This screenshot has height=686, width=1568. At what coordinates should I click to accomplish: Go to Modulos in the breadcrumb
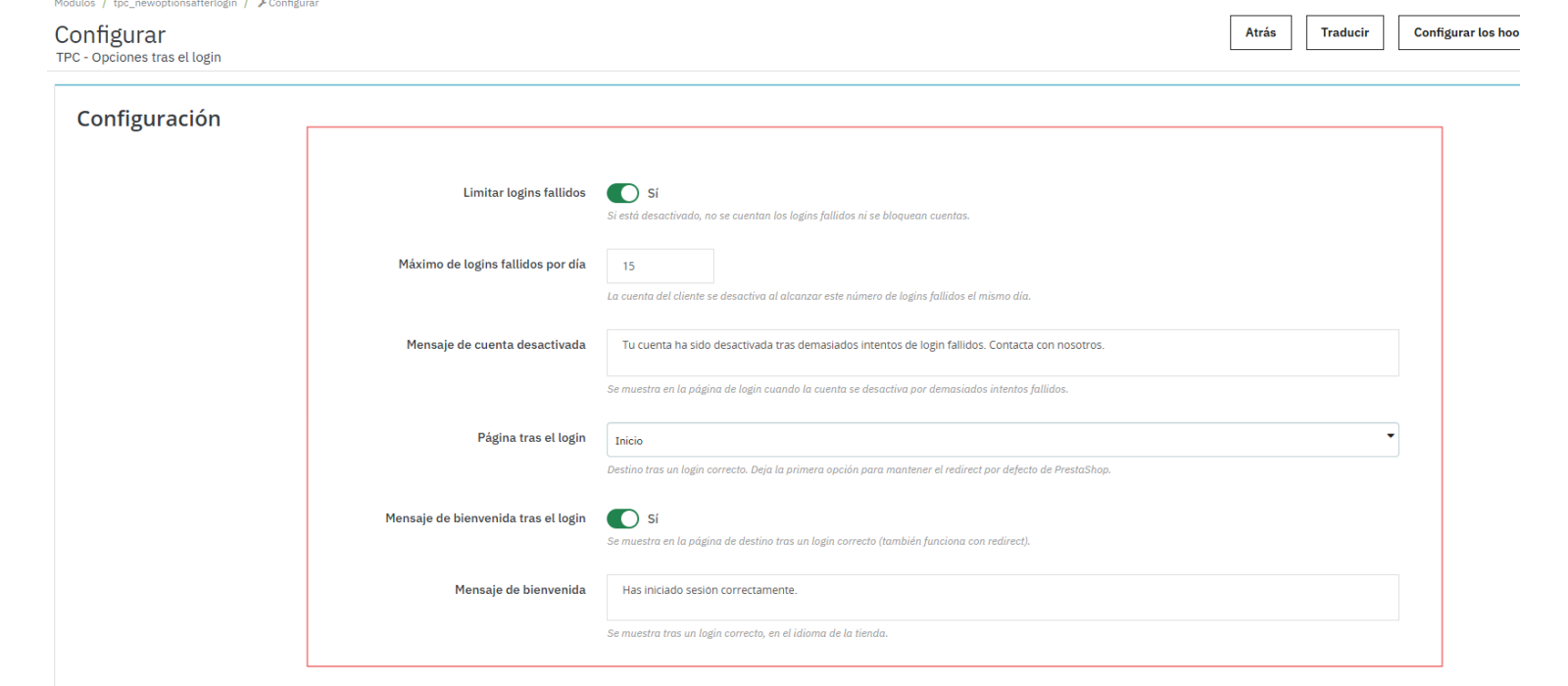tap(74, 4)
